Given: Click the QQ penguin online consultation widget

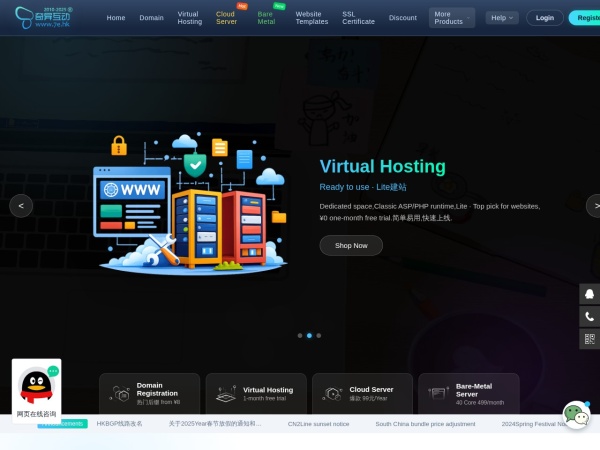Looking at the screenshot, I should coord(37,389).
